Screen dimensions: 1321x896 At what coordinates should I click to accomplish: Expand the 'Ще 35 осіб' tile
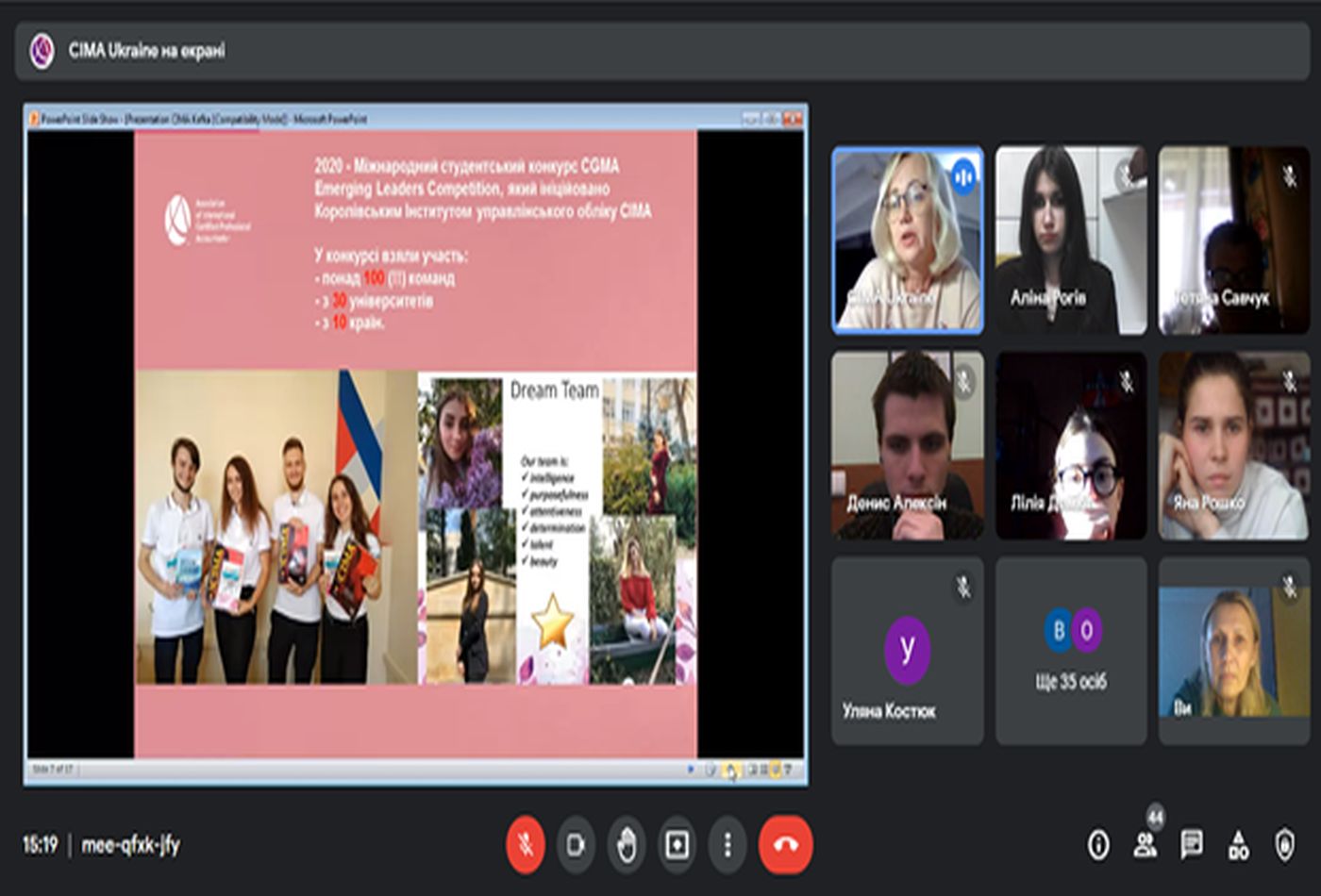point(1071,651)
